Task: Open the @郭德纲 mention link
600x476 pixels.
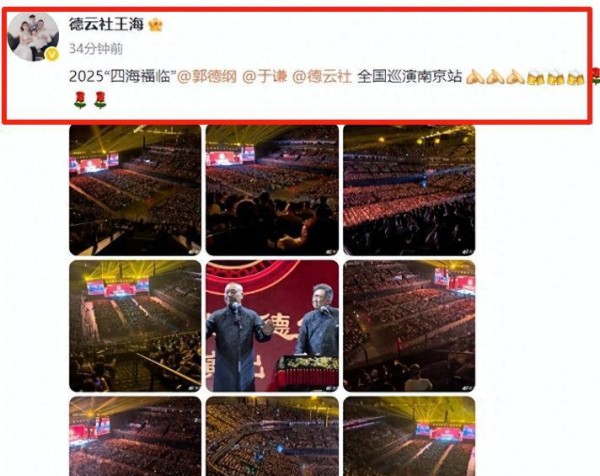Action: pos(207,77)
